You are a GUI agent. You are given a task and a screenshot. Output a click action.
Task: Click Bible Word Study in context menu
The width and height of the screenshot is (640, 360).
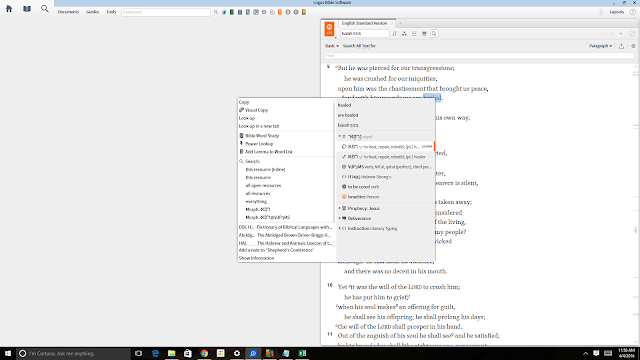(262, 136)
